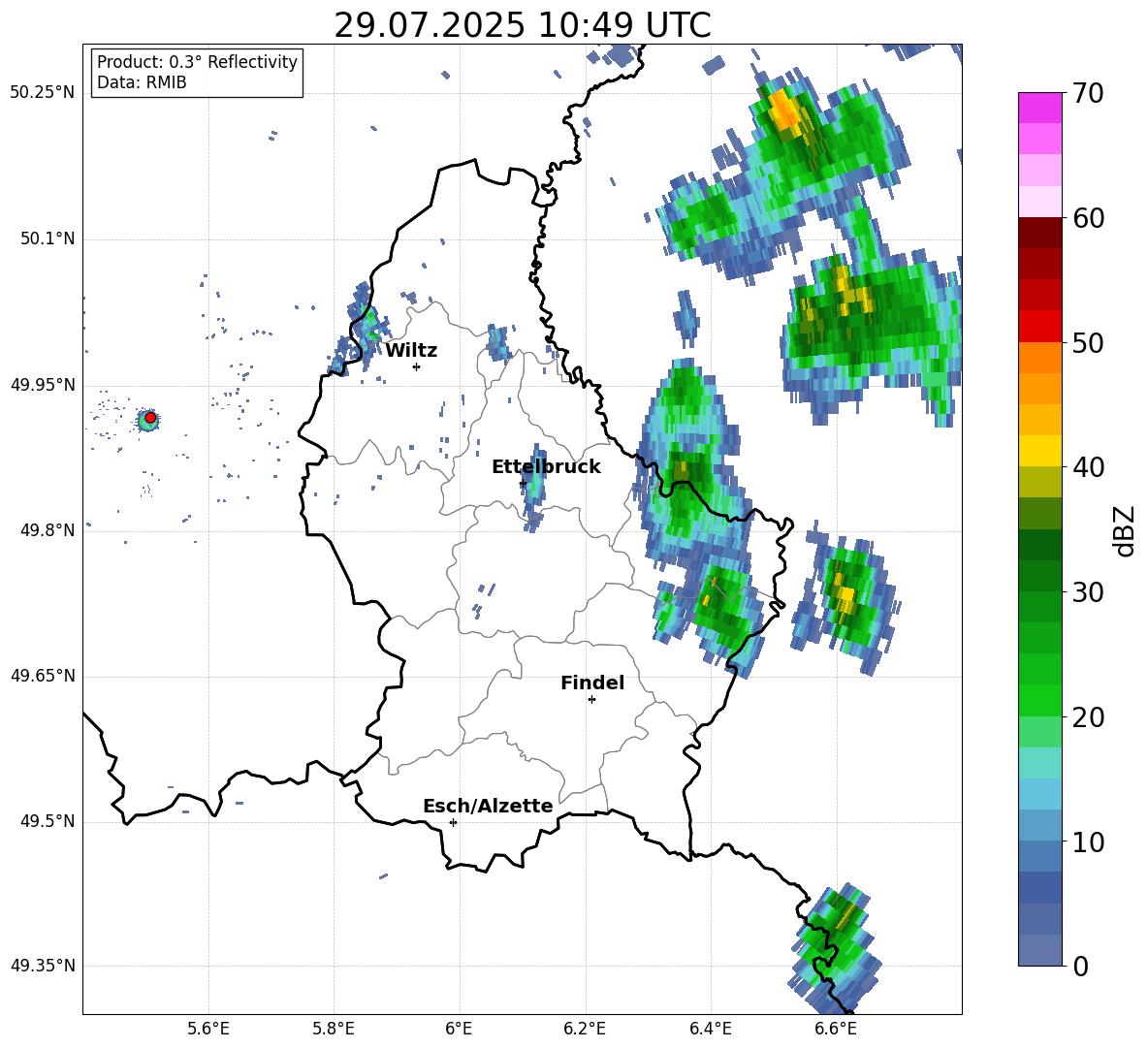This screenshot has width=1148, height=1048.
Task: Click the 49.95°N latitude label
Action: click(43, 385)
